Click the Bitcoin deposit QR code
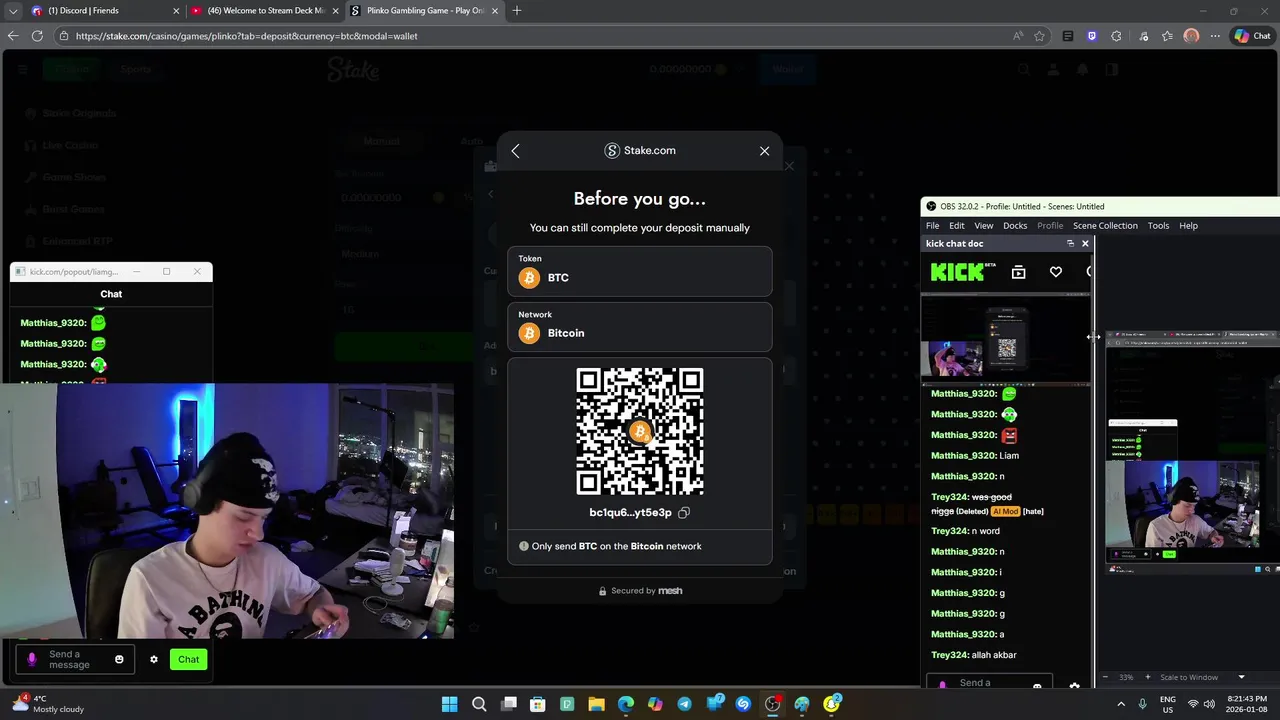This screenshot has width=1280, height=720. 640,431
